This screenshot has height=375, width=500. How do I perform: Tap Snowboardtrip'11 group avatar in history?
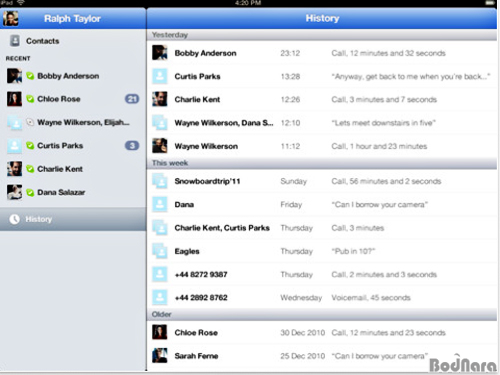(160, 181)
